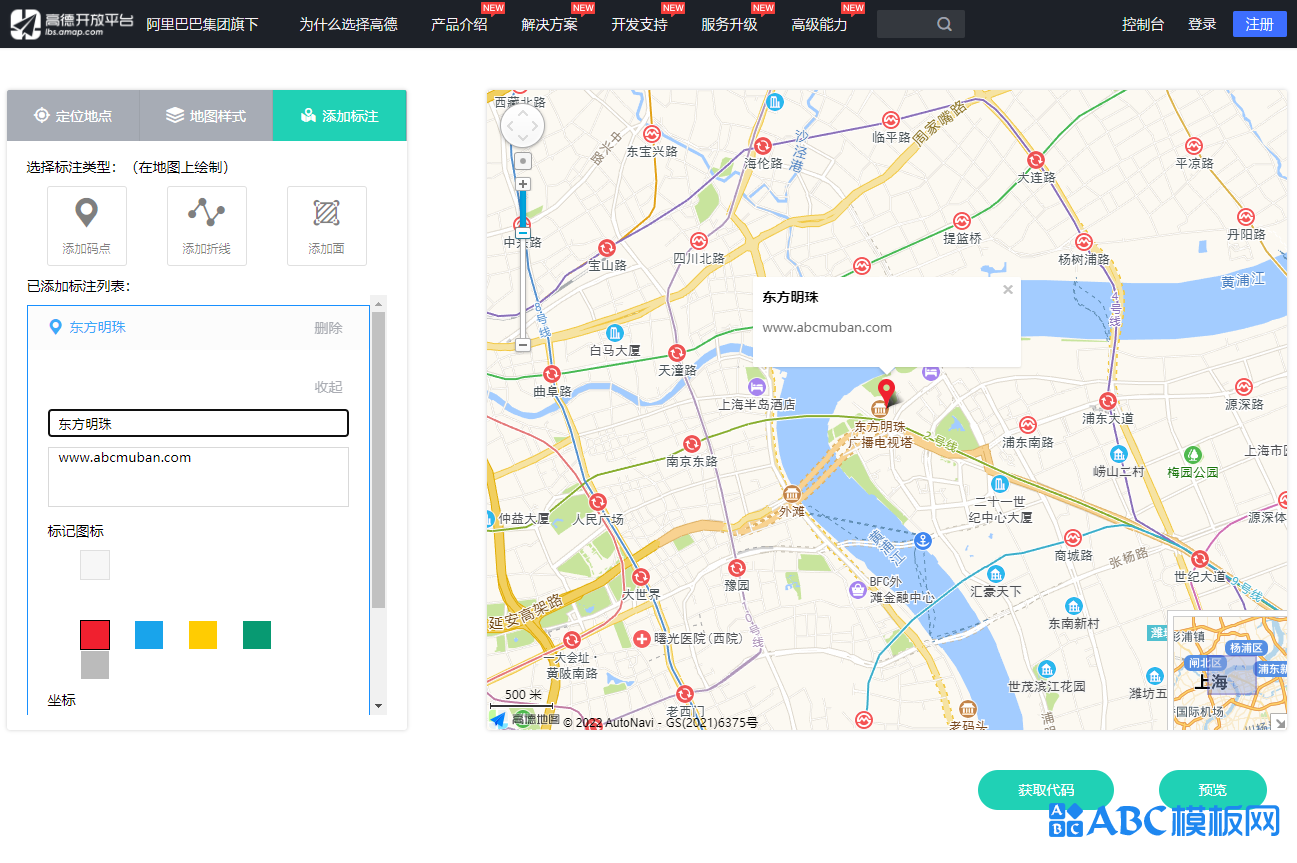Screen dimensions: 1297x863
Task: Click the 上海半岛酒店 hotel icon
Action: coord(757,386)
